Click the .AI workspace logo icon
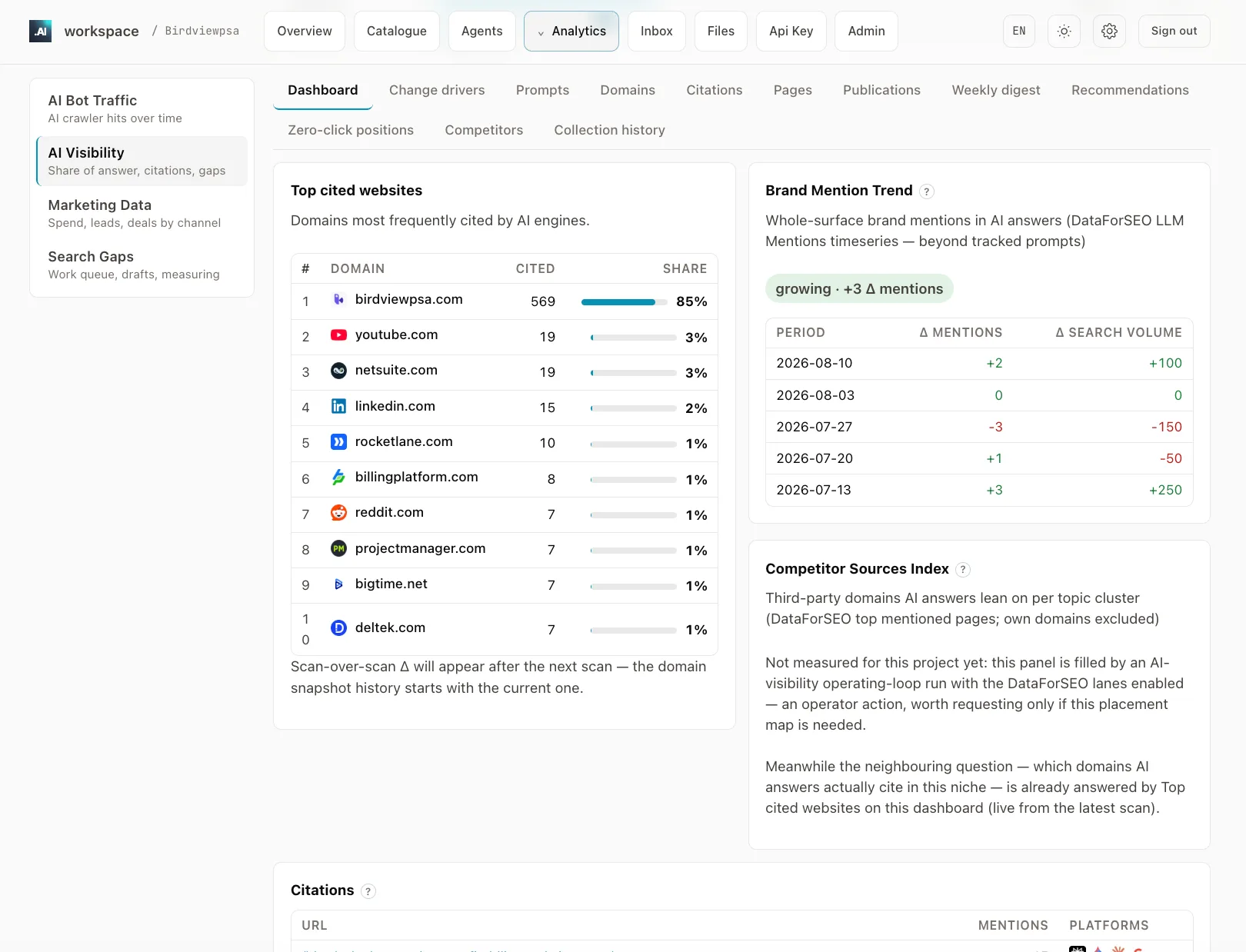Screen dimensions: 1246x952 tap(40, 31)
